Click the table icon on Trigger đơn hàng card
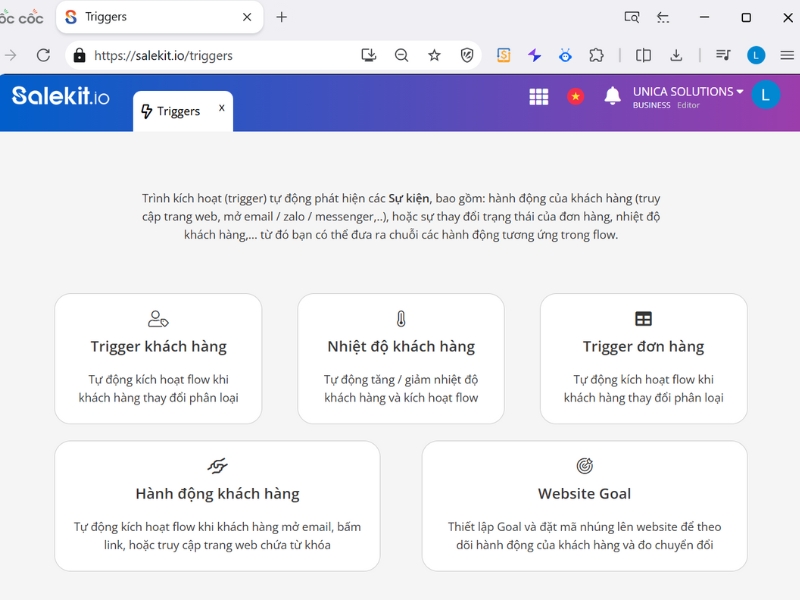The width and height of the screenshot is (800, 600). (x=644, y=317)
